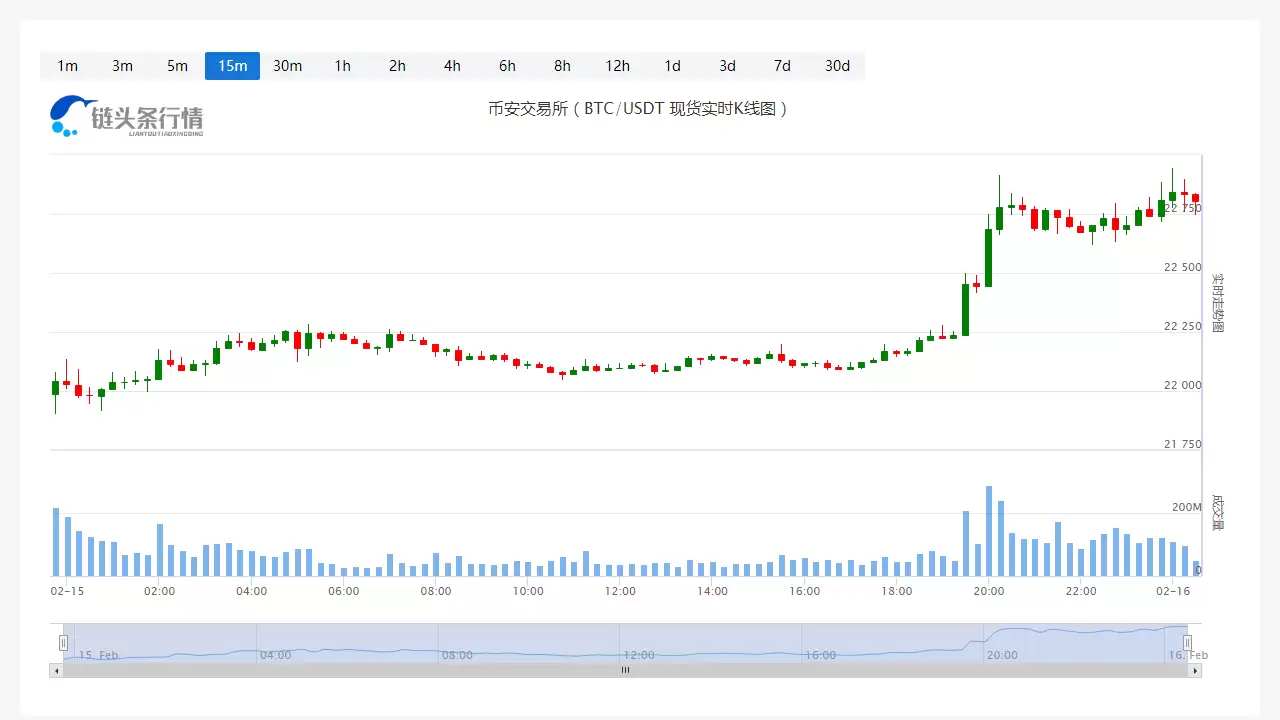Select the 1h timeframe

pos(342,66)
